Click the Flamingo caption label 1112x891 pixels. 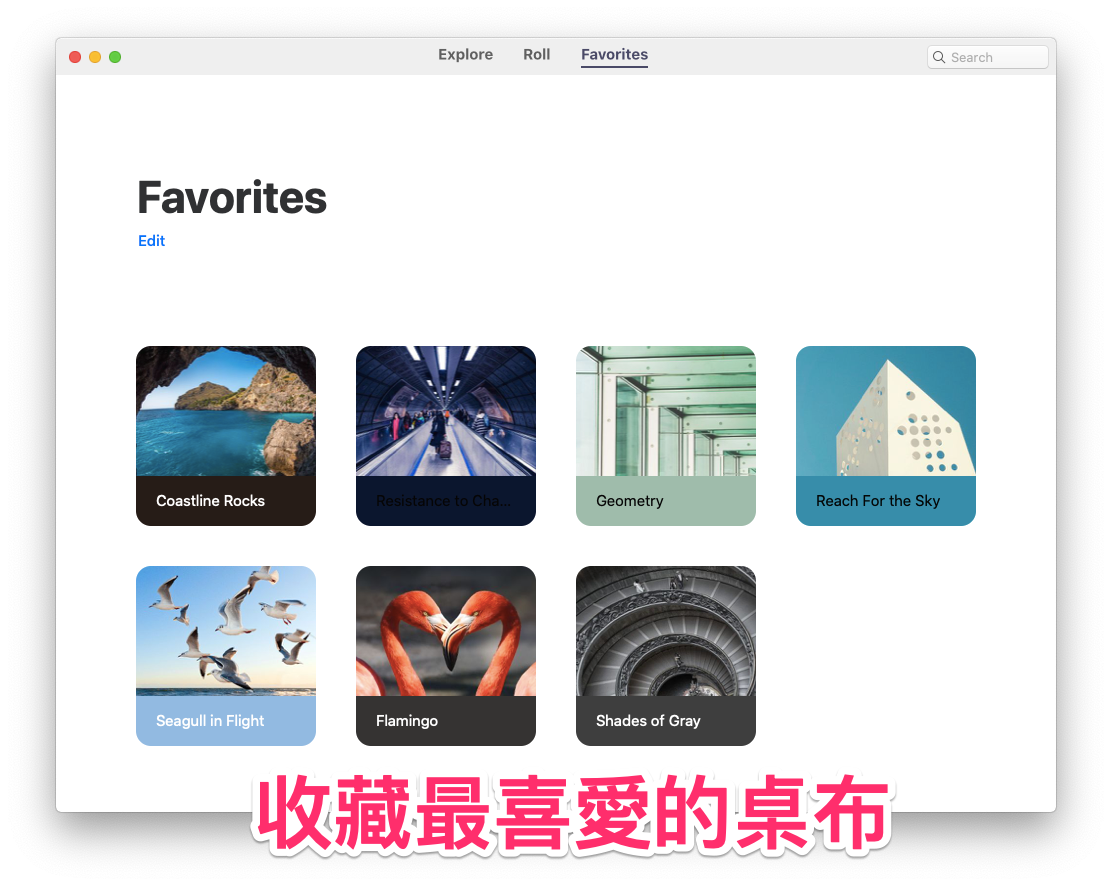(x=406, y=721)
